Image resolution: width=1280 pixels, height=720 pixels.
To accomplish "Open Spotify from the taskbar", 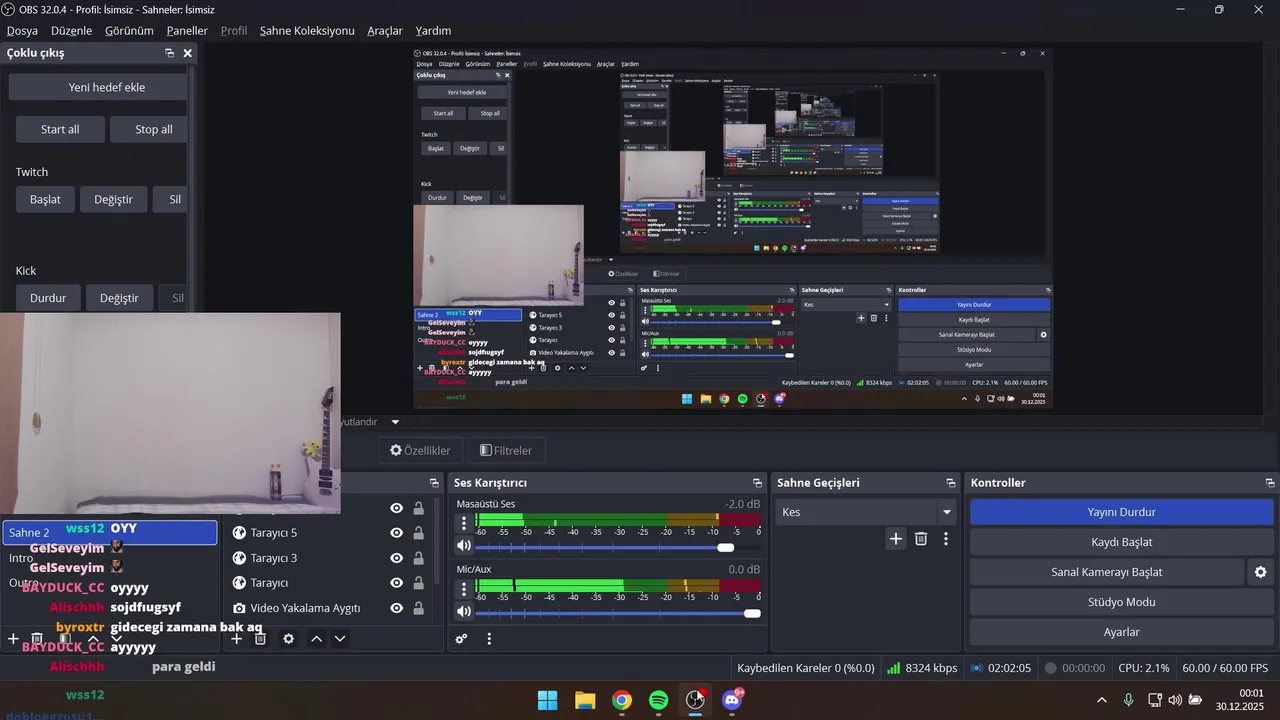I will 658,700.
